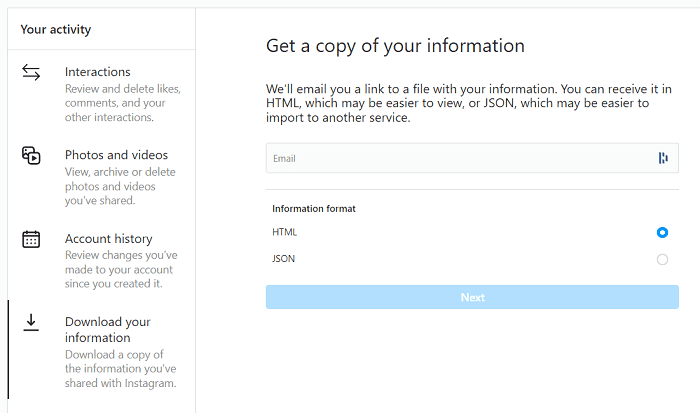700x413 pixels.
Task: Click the Download your information arrow icon
Action: coord(31,322)
